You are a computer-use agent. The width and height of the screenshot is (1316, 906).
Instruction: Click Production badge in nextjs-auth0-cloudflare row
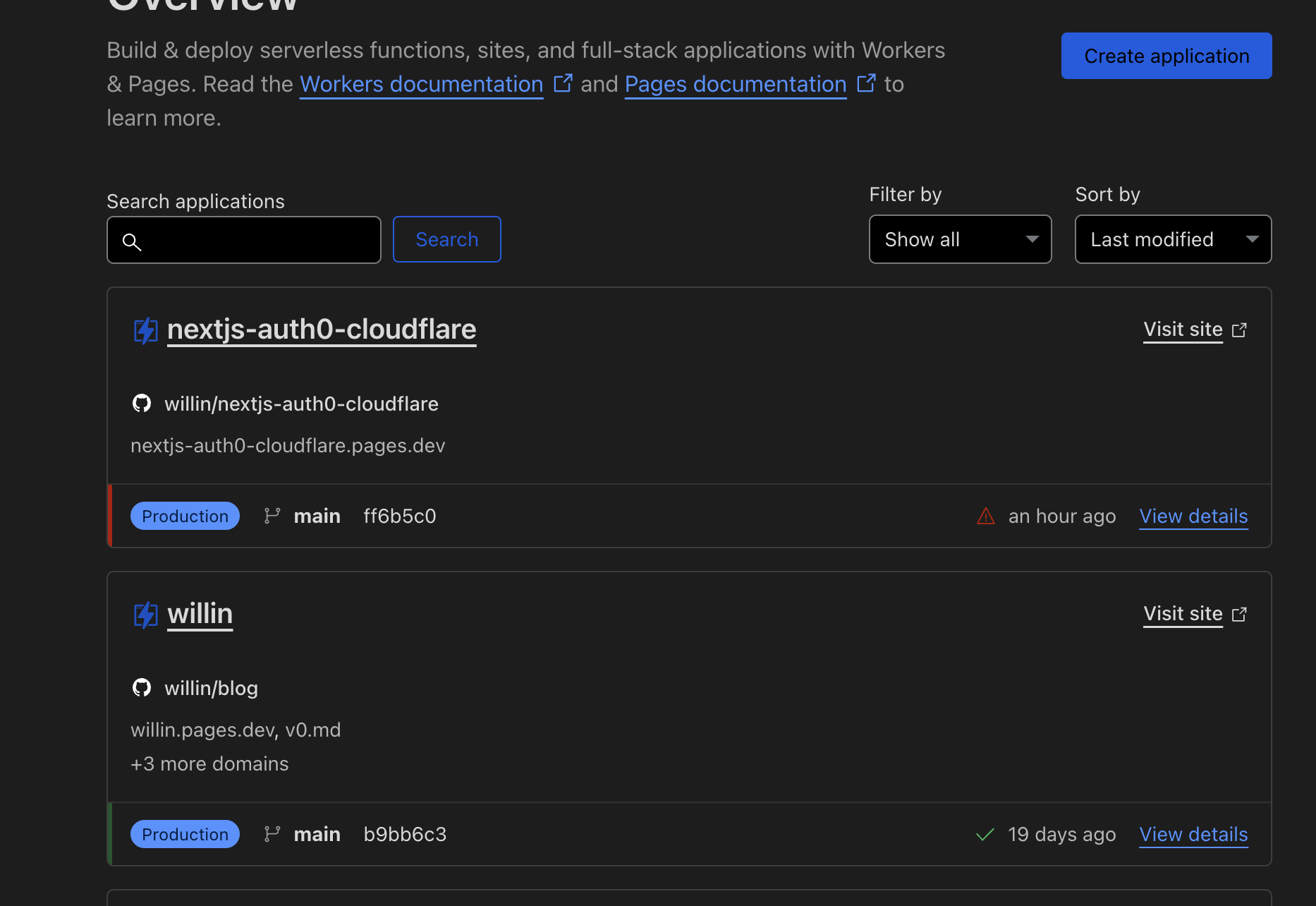(185, 517)
